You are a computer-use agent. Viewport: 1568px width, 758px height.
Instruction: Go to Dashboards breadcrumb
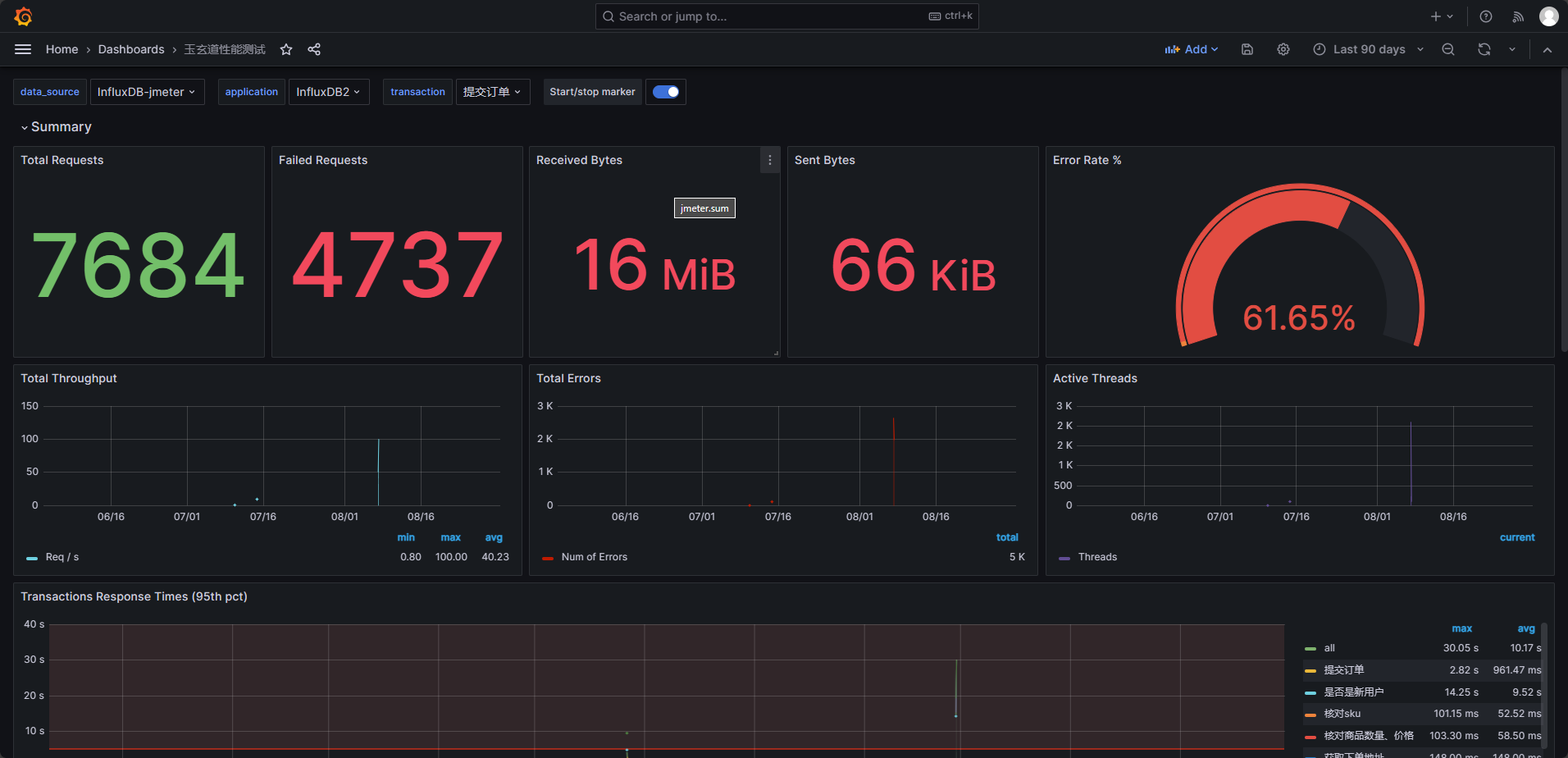point(131,49)
